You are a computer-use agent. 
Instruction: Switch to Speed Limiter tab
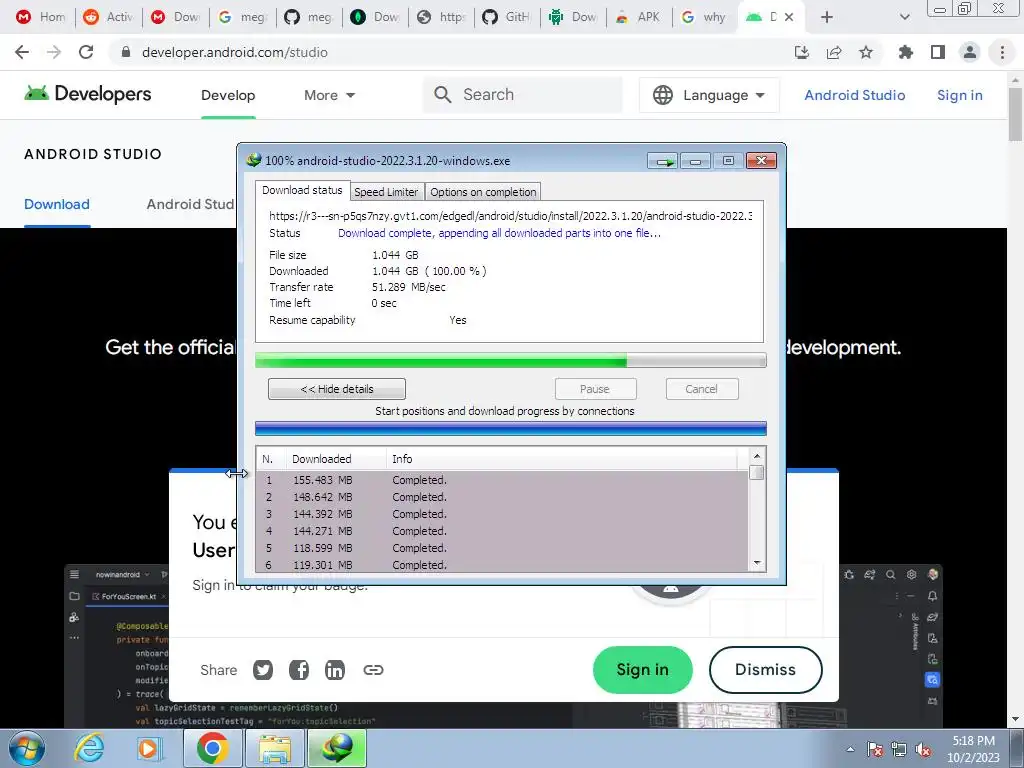pos(386,192)
